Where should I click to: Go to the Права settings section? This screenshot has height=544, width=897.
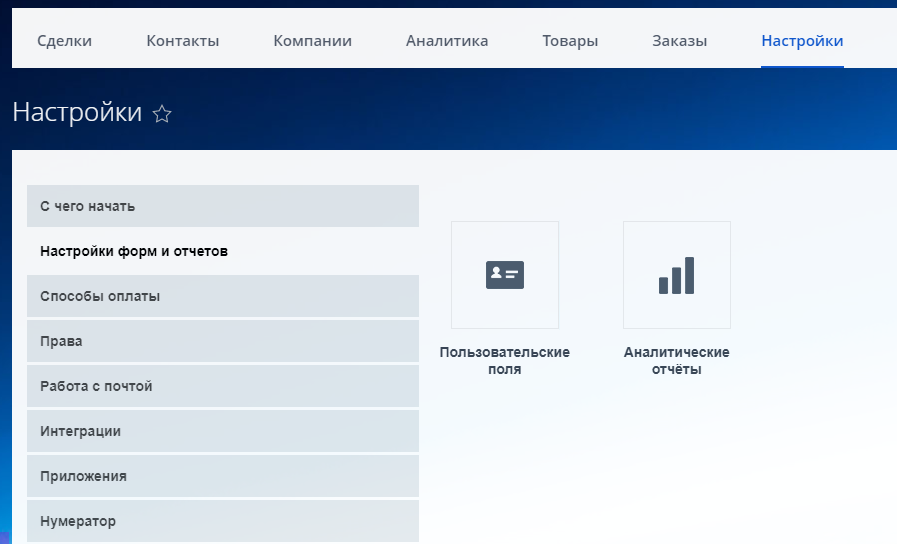[222, 341]
